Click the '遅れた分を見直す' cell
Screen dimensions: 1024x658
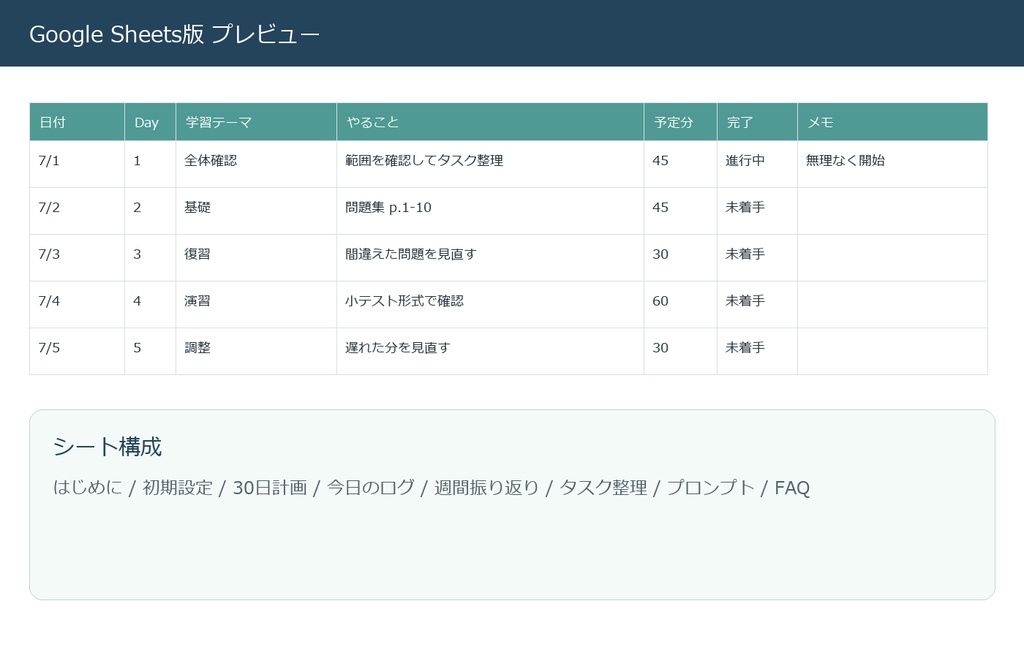490,351
